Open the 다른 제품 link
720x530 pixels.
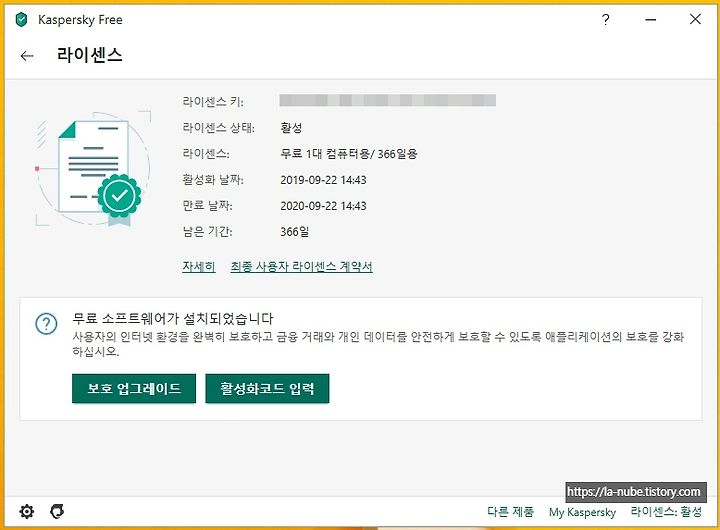click(x=510, y=512)
